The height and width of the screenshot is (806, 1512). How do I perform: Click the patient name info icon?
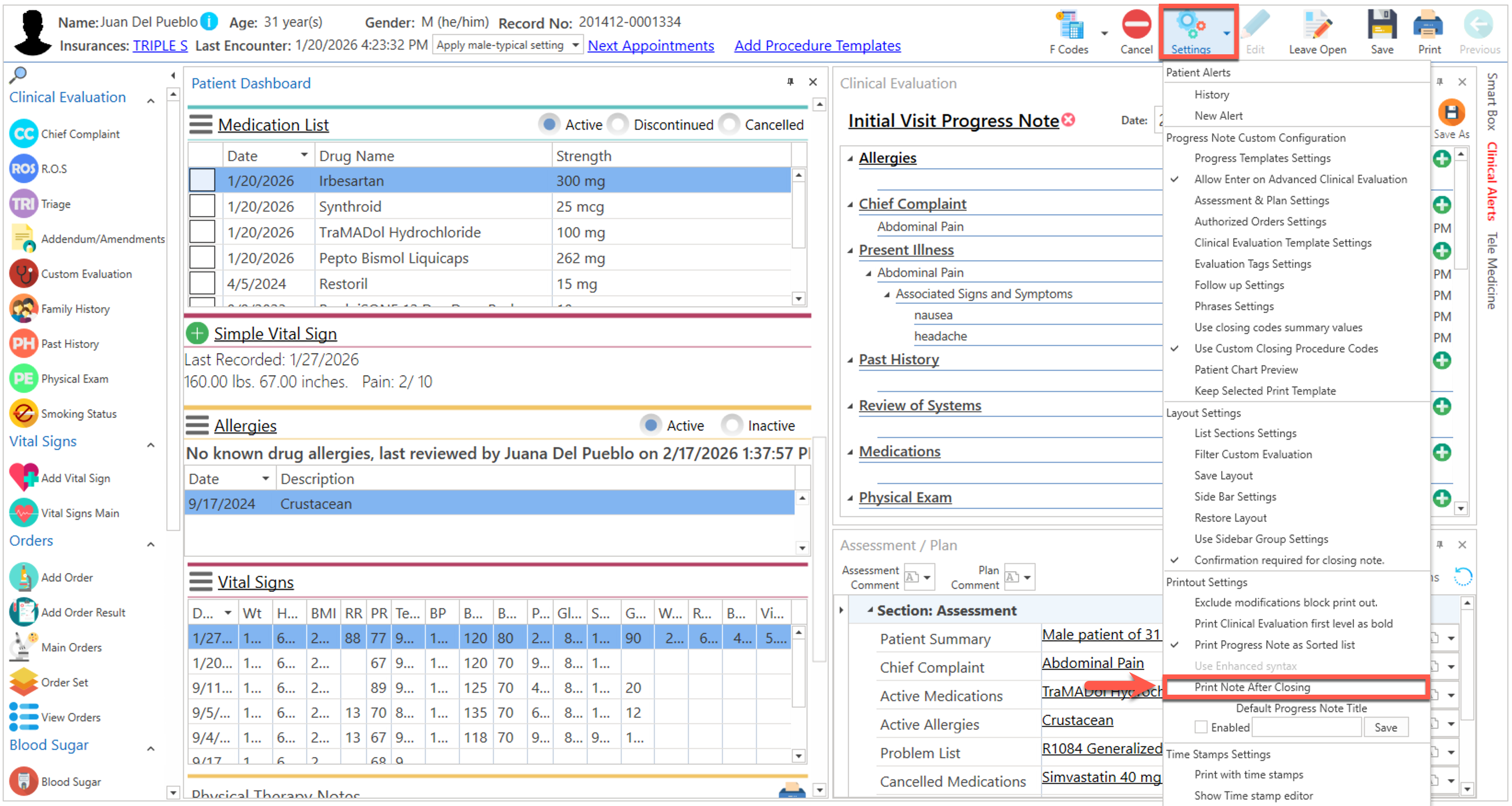click(x=209, y=22)
